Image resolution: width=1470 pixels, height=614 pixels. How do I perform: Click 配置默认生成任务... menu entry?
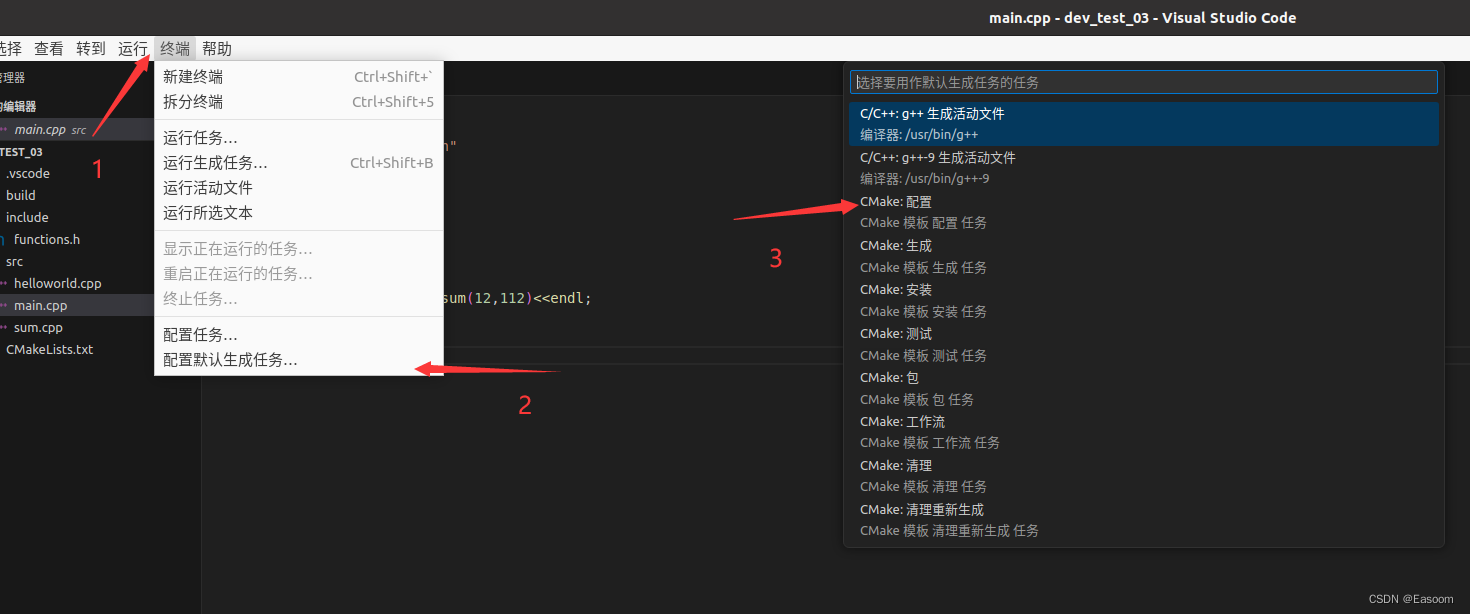coord(299,360)
